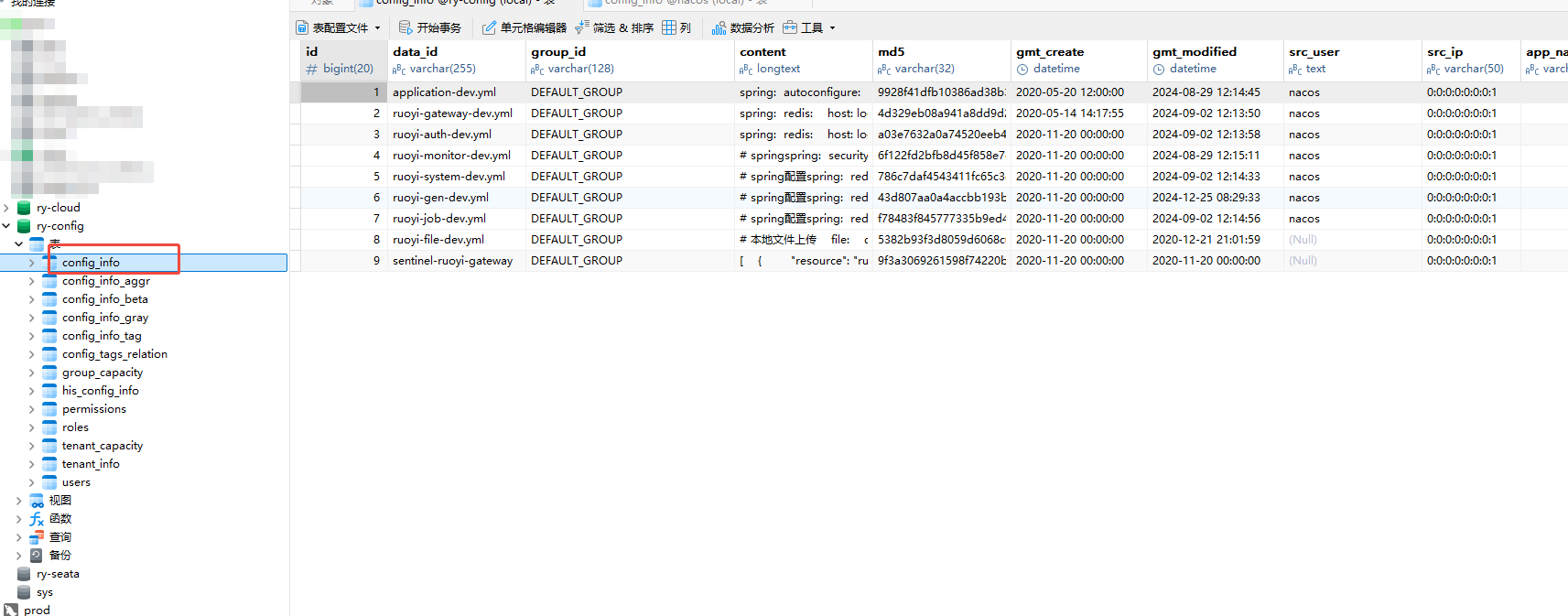Screen dimensions: 1568x616
Task: Click the ry-config database icon
Action: point(24,226)
